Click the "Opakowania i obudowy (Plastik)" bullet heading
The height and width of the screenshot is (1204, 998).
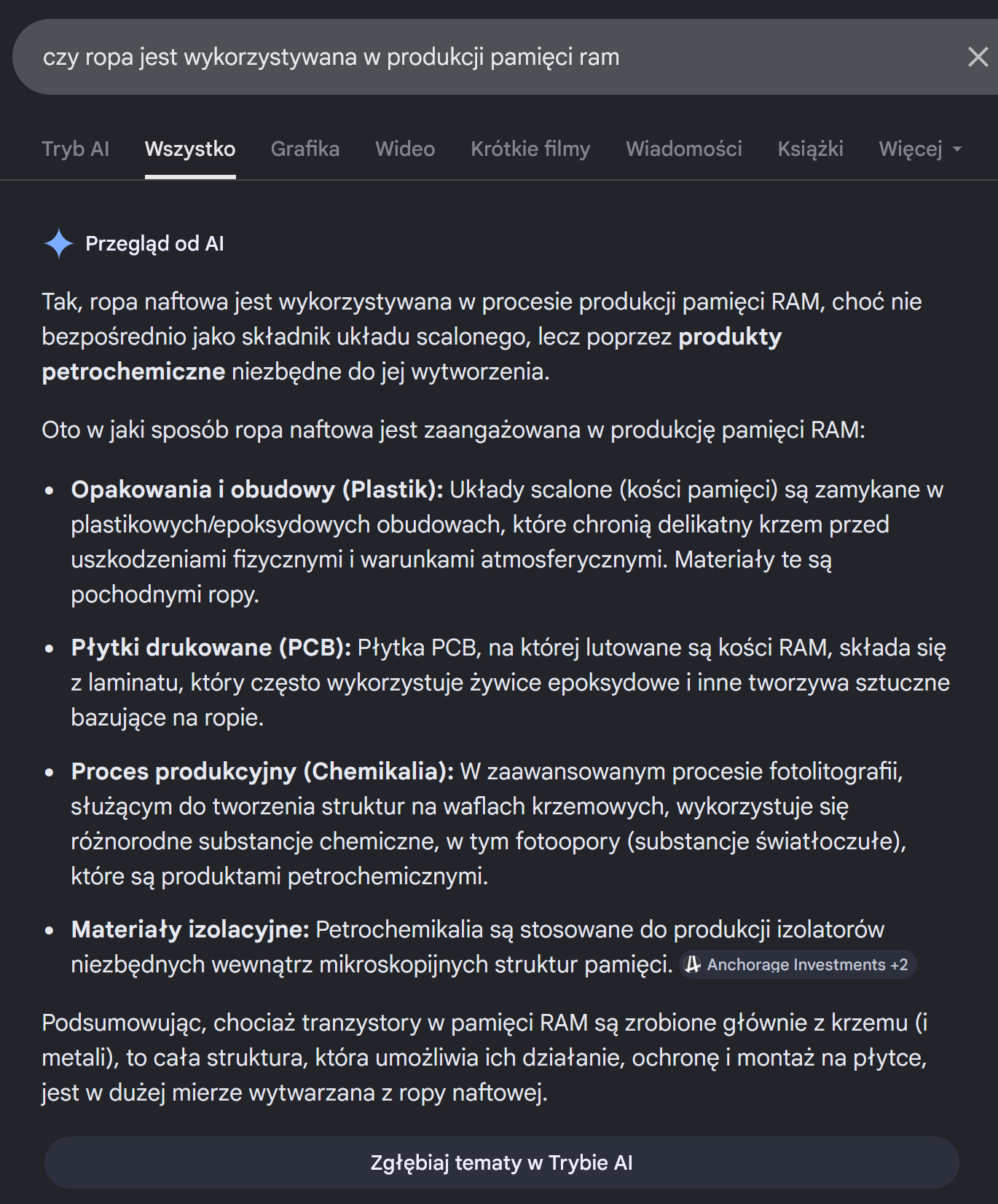[256, 489]
